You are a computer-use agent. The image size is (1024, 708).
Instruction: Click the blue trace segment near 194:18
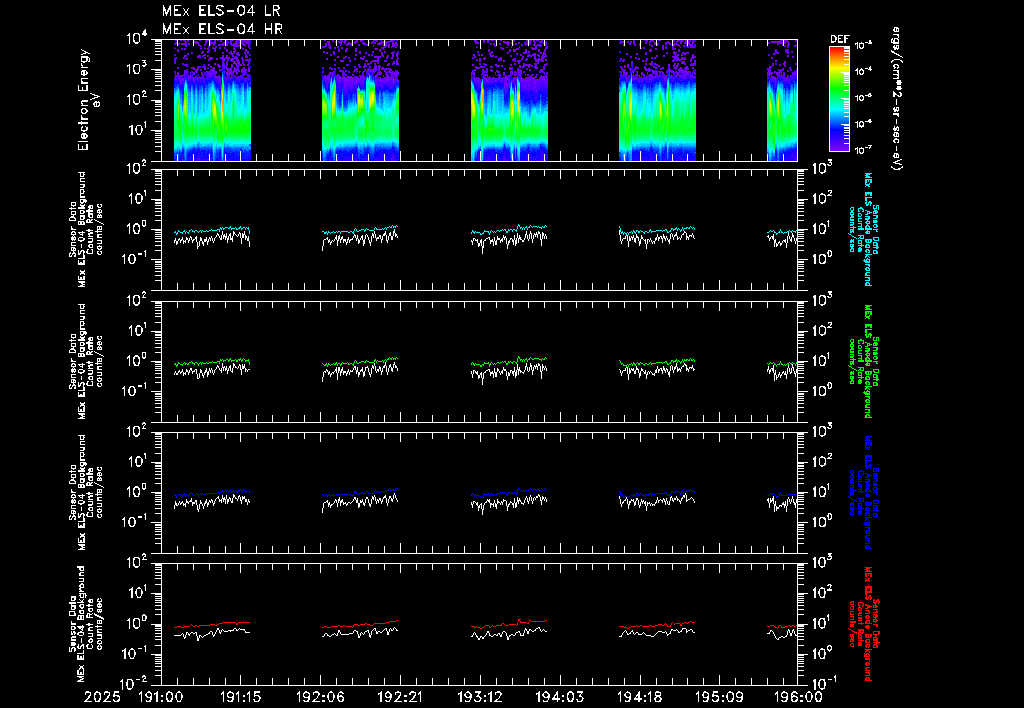(657, 493)
